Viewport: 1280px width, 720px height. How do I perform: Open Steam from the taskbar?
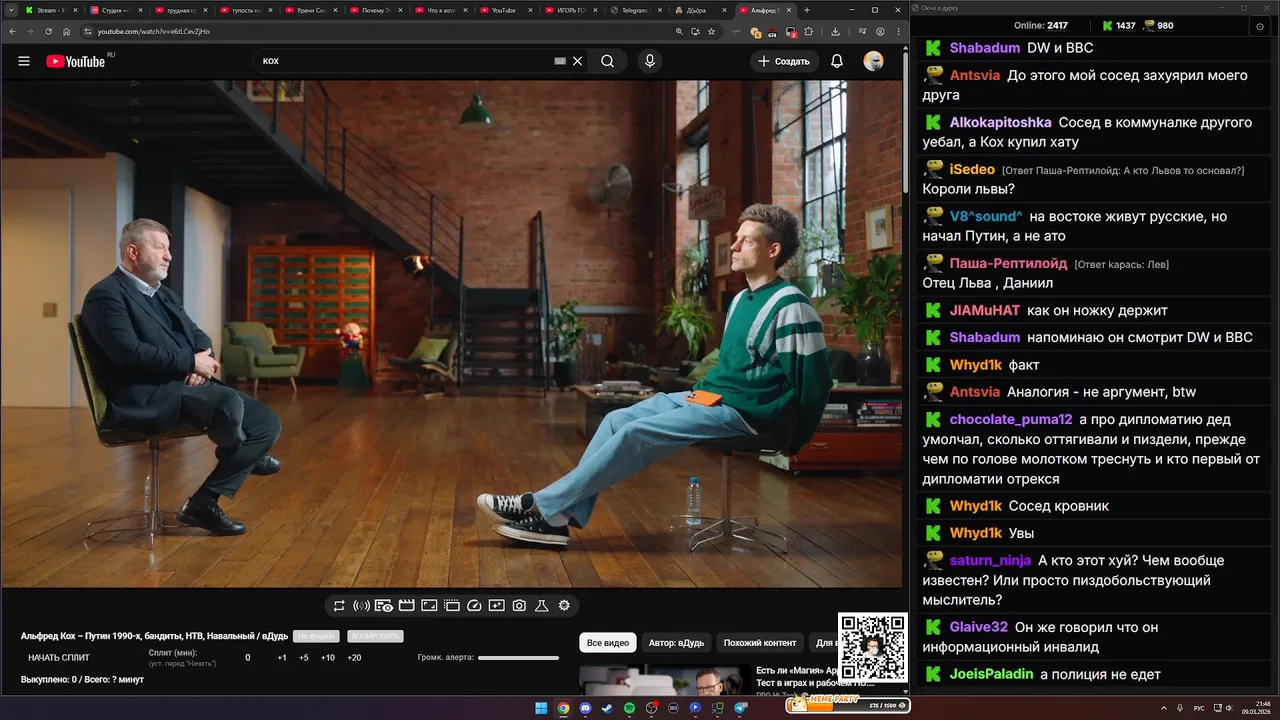(x=607, y=708)
